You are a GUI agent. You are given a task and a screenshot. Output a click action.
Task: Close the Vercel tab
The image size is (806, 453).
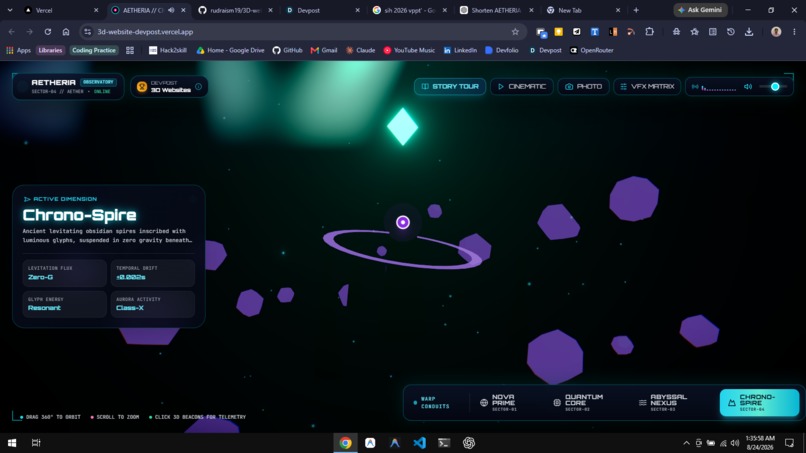[96, 10]
